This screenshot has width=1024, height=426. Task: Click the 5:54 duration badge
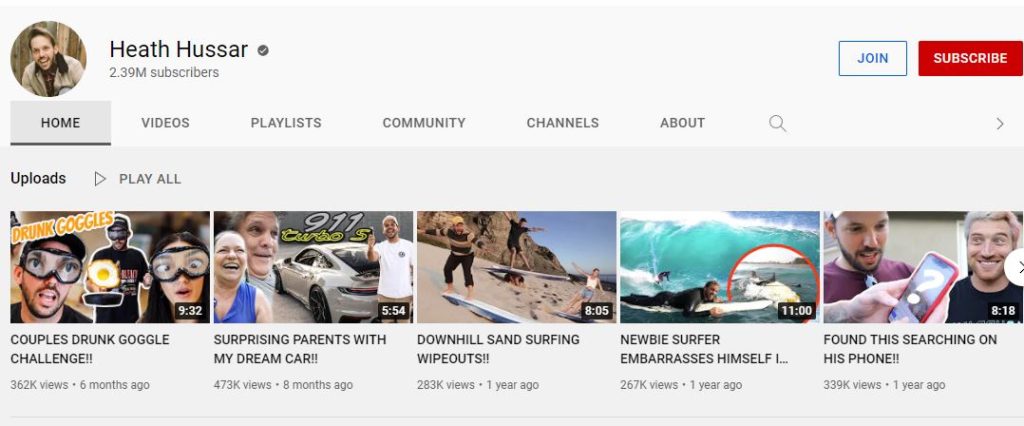point(393,311)
